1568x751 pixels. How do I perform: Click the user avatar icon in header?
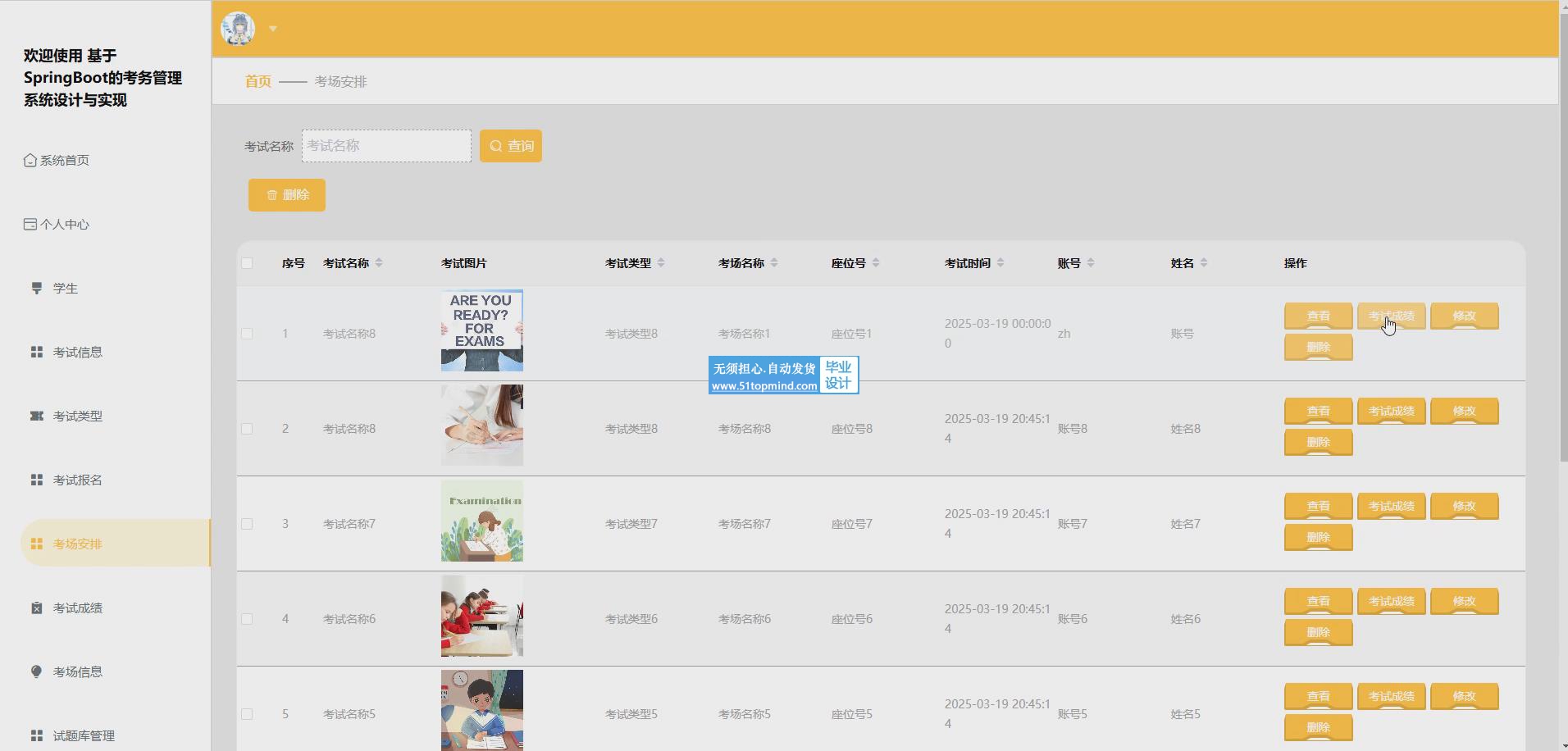pyautogui.click(x=238, y=29)
